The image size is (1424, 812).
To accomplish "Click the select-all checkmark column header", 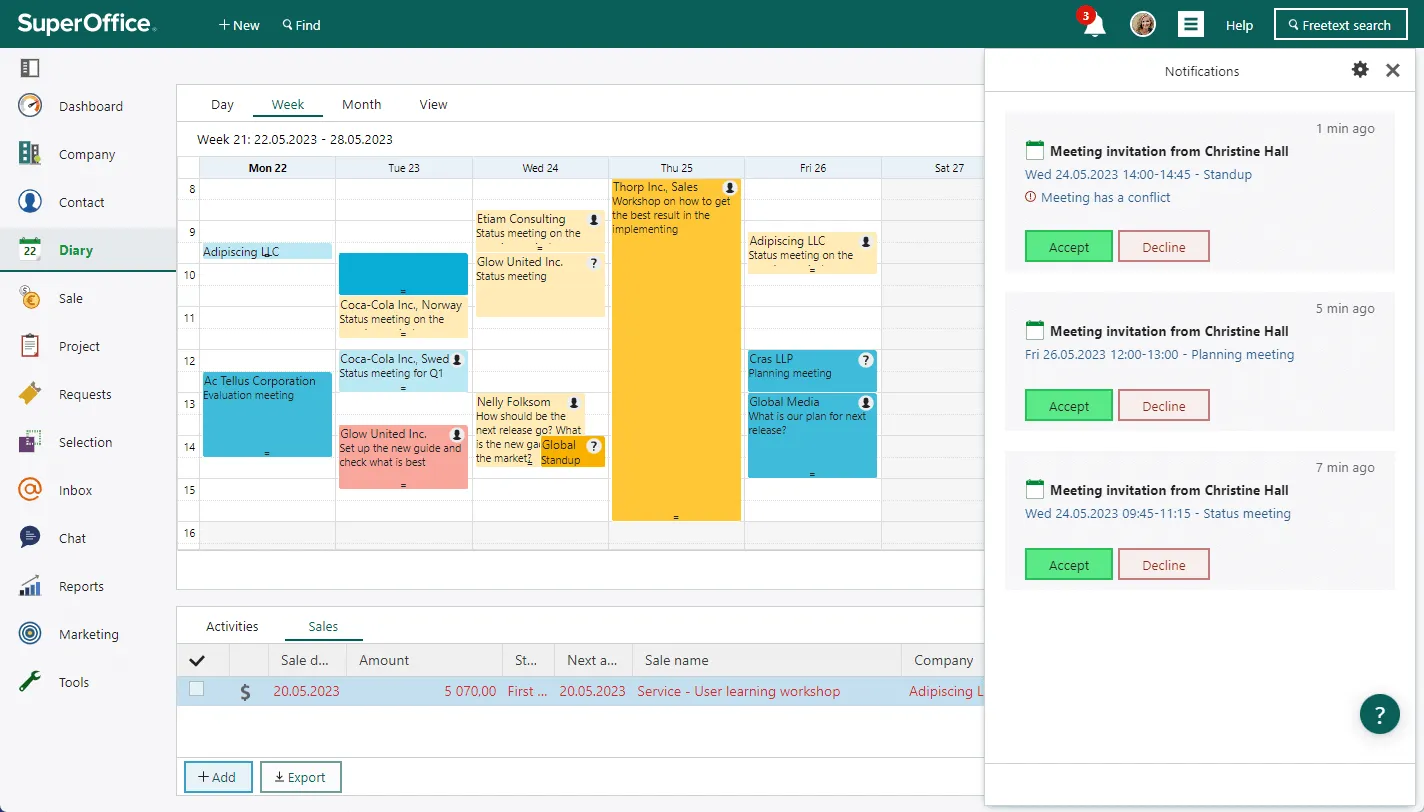I will (x=197, y=660).
